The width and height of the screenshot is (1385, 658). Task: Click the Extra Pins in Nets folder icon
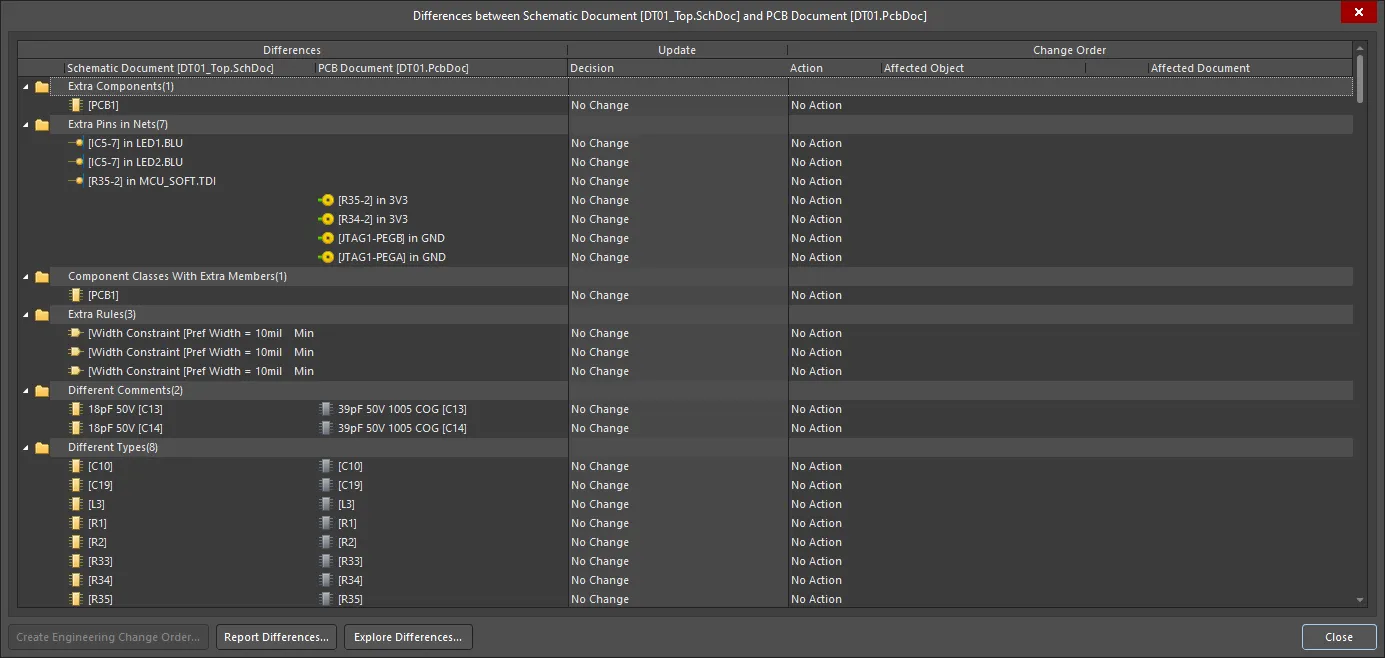(42, 125)
